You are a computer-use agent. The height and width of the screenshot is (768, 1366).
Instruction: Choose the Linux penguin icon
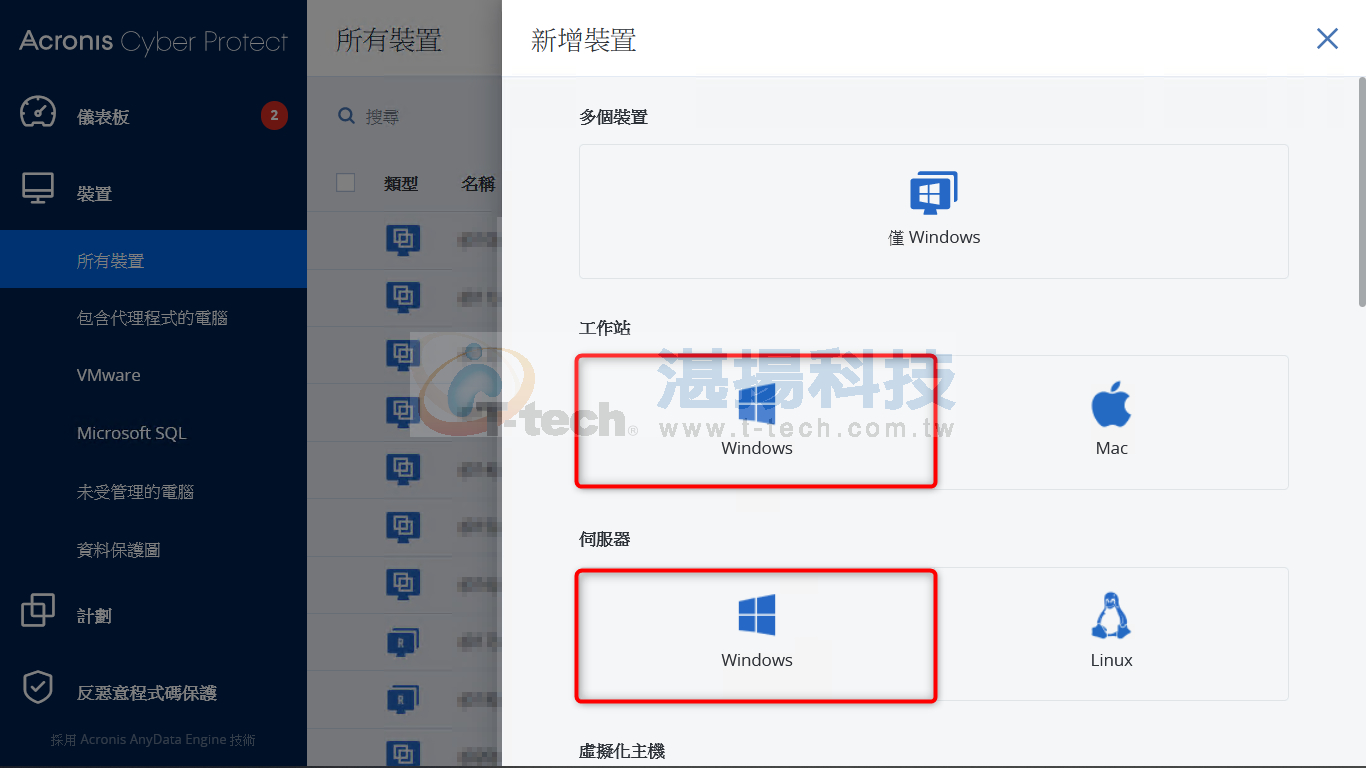[1111, 615]
